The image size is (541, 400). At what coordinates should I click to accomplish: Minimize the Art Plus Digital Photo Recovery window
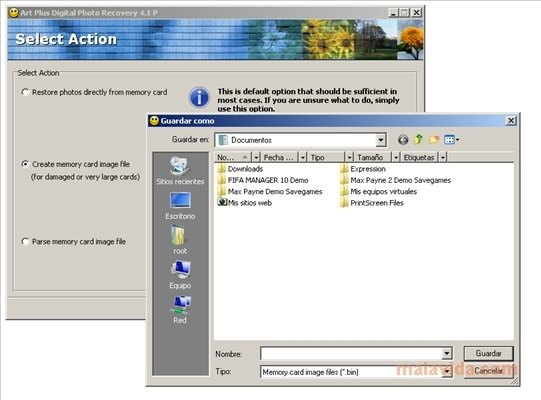tap(393, 13)
